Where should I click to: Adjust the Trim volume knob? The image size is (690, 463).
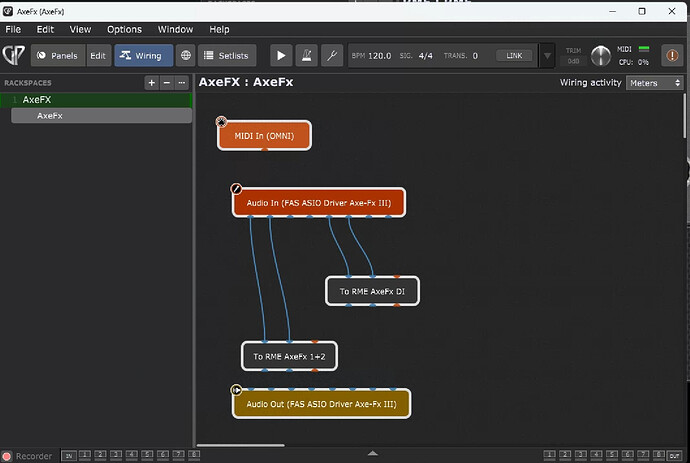[601, 56]
